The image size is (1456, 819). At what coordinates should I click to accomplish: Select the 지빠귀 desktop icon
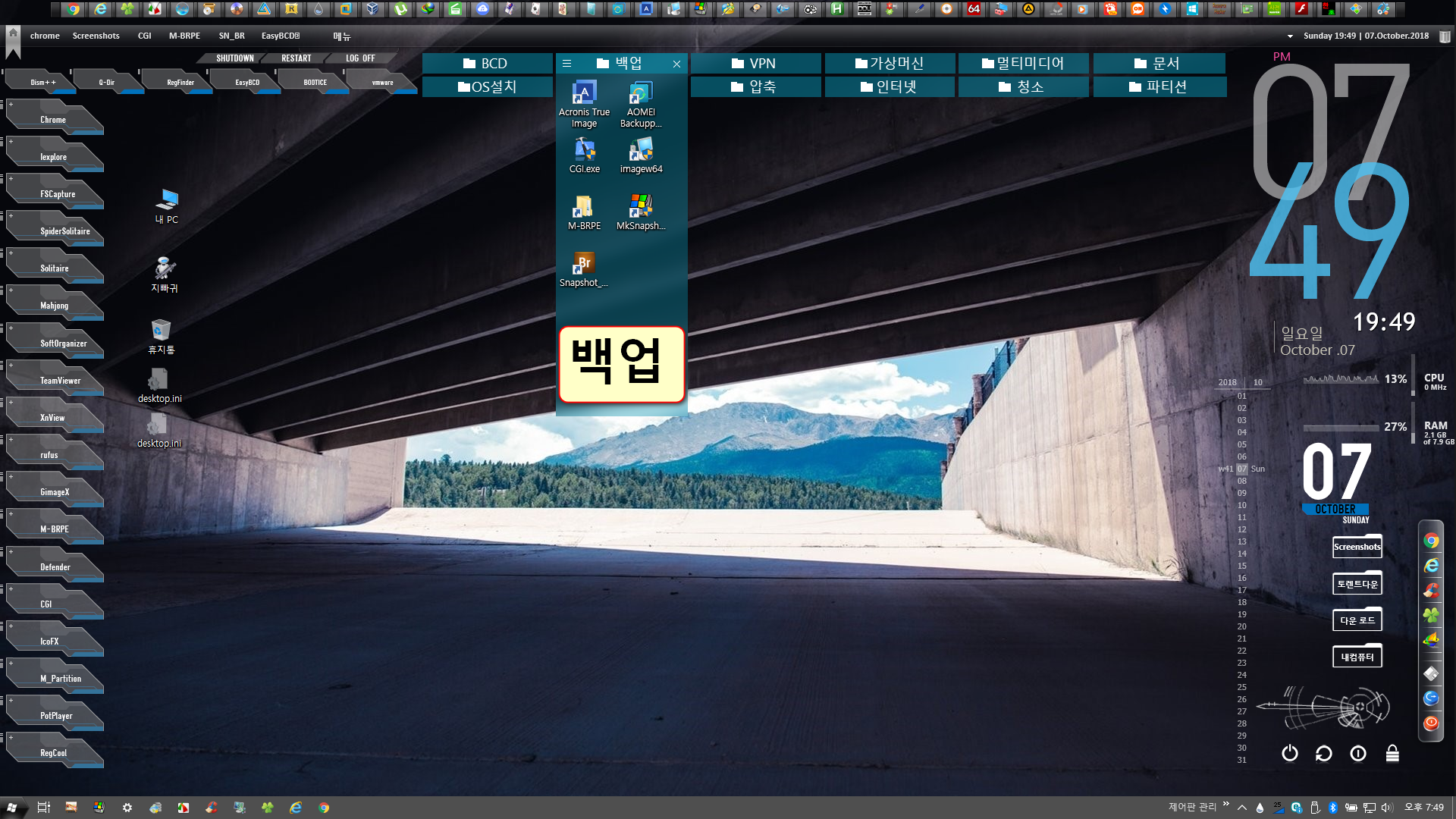click(165, 275)
